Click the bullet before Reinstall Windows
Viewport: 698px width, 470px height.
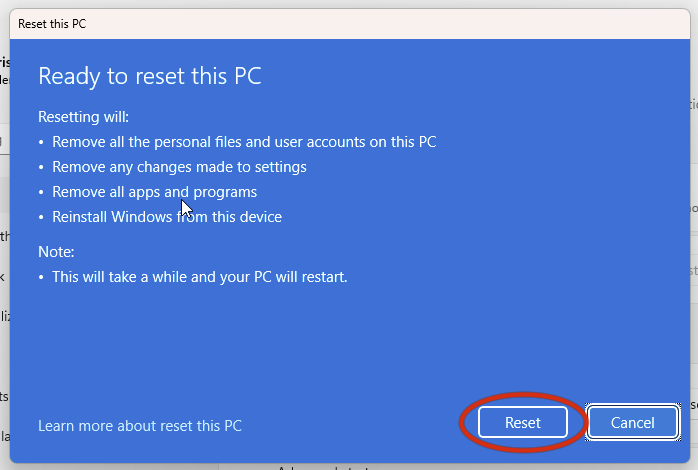(x=41, y=217)
